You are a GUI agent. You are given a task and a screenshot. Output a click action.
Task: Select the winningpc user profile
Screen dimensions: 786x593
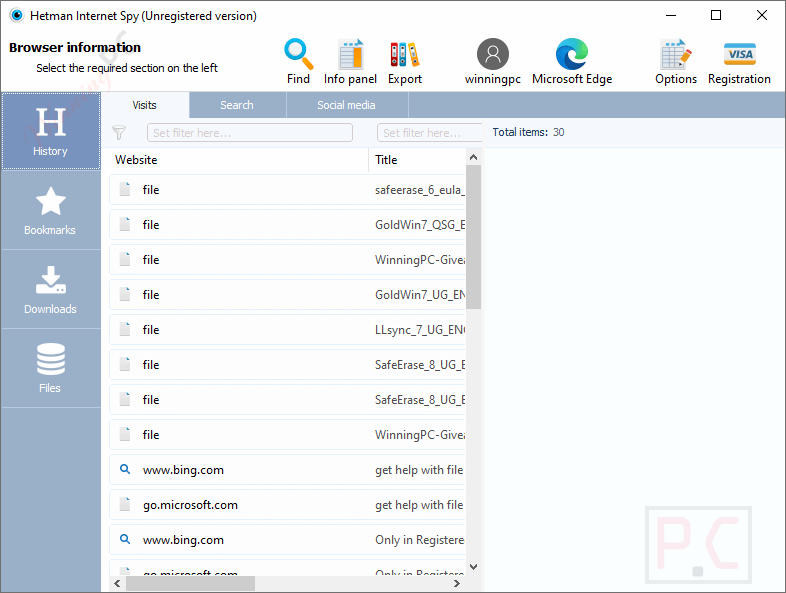pyautogui.click(x=492, y=61)
